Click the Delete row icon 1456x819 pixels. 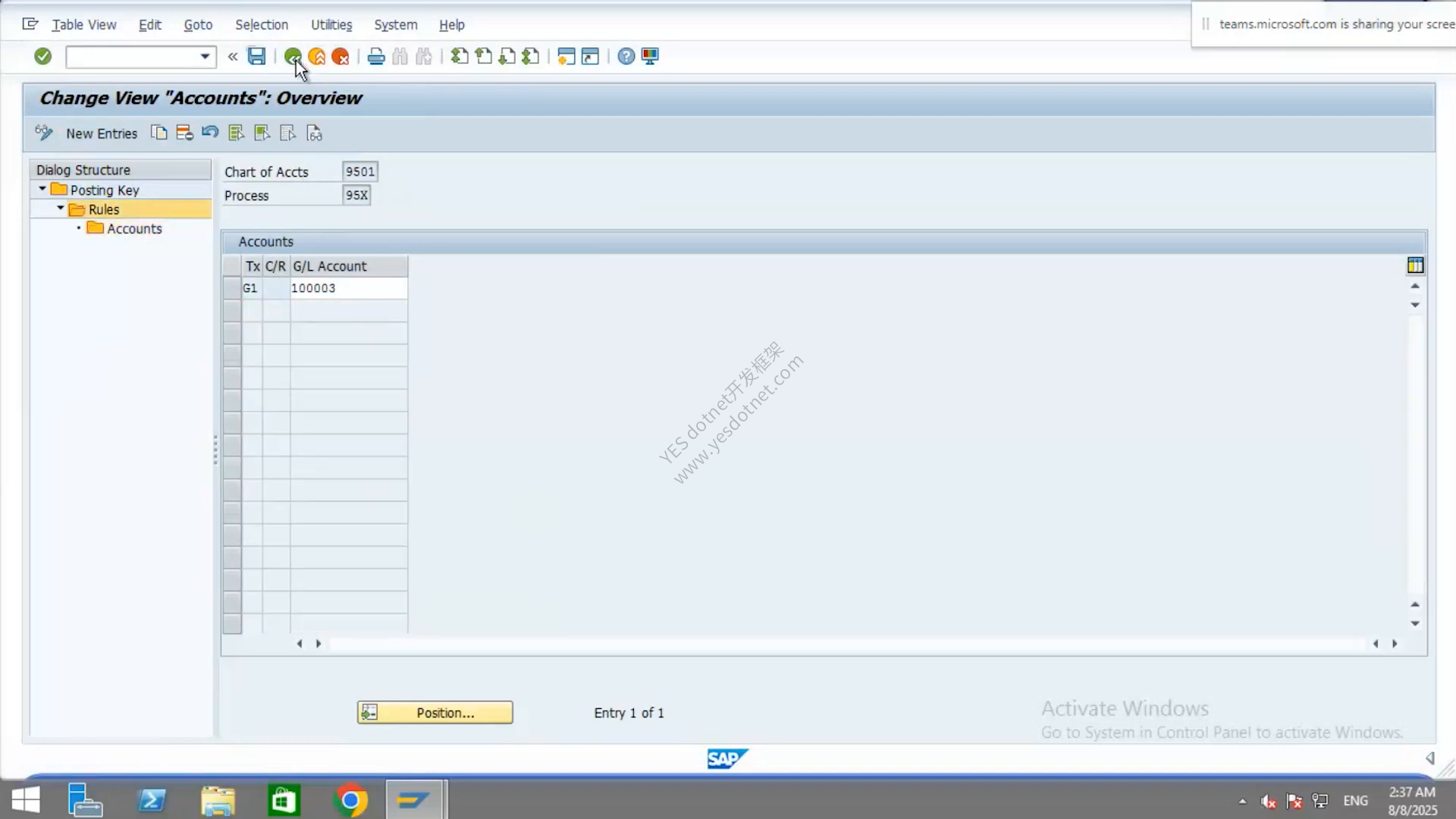pyautogui.click(x=184, y=133)
